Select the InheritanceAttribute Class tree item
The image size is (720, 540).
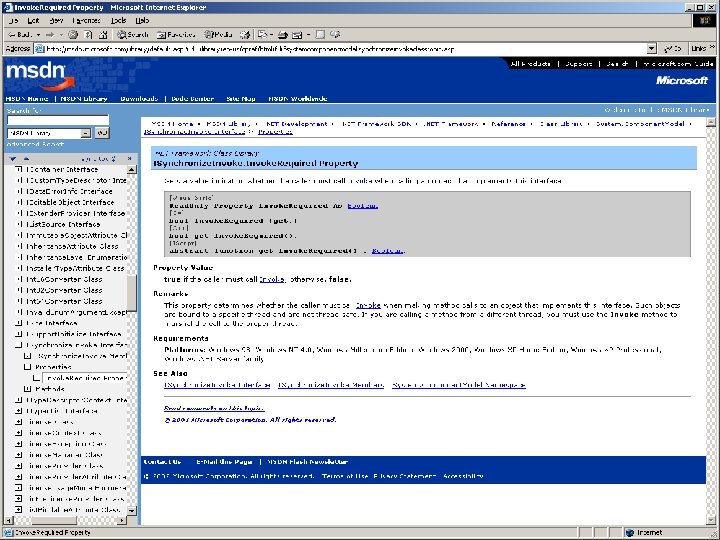click(x=72, y=247)
